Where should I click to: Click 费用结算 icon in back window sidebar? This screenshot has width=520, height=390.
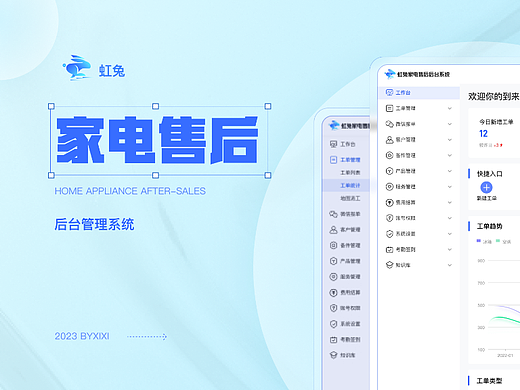tap(333, 292)
